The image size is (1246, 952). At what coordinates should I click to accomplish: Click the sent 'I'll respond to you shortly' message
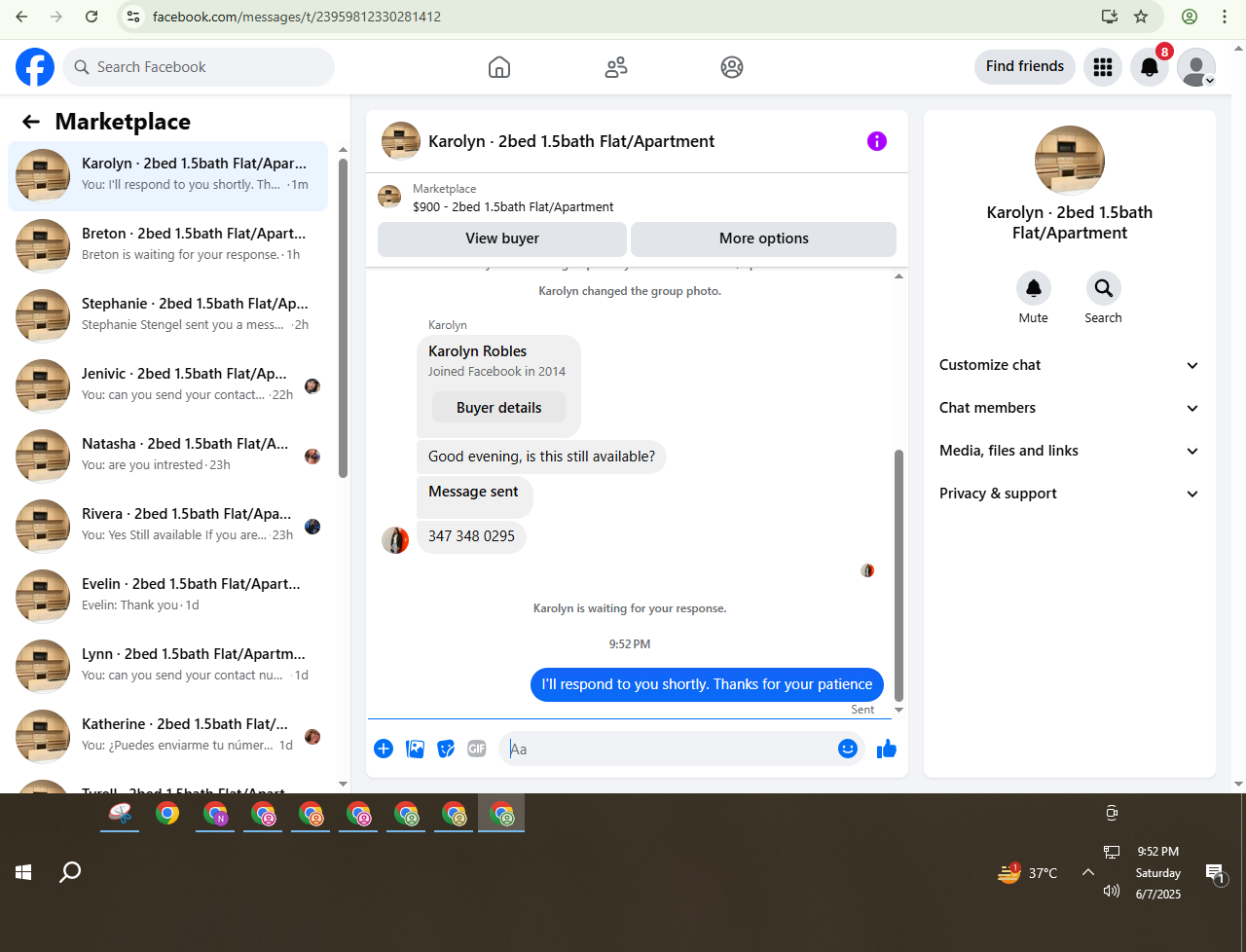pyautogui.click(x=707, y=684)
